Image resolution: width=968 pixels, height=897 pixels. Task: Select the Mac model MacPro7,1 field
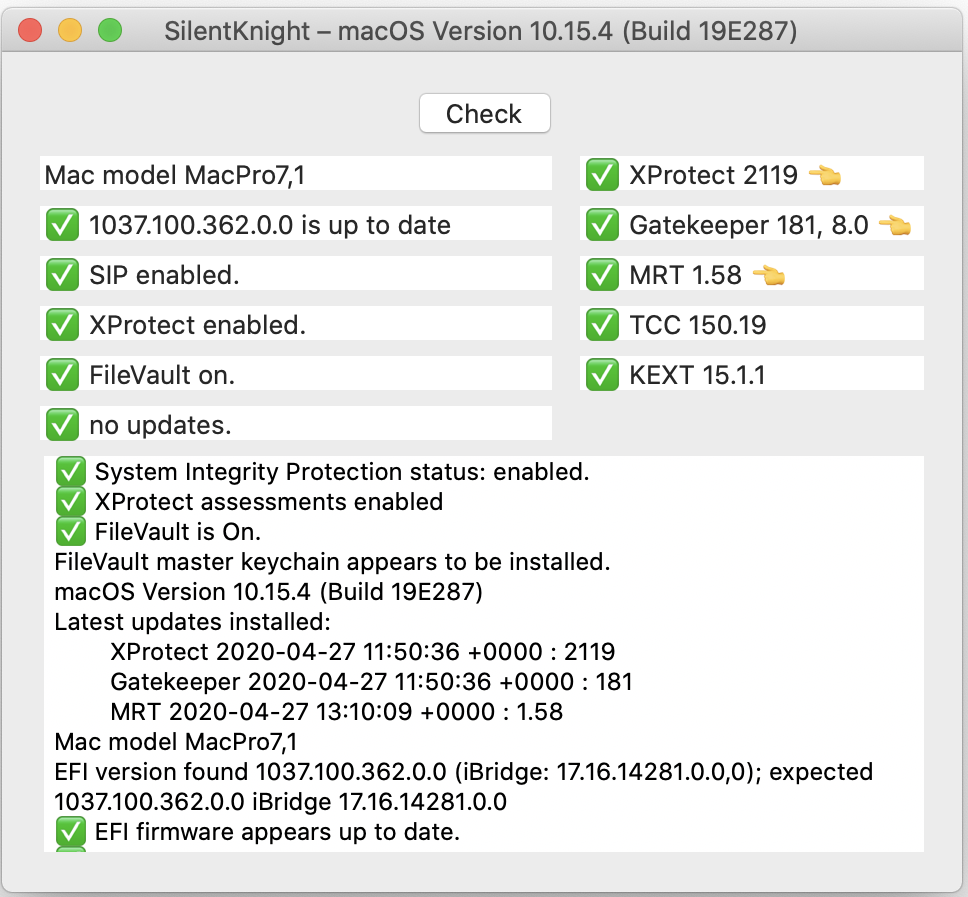click(296, 174)
